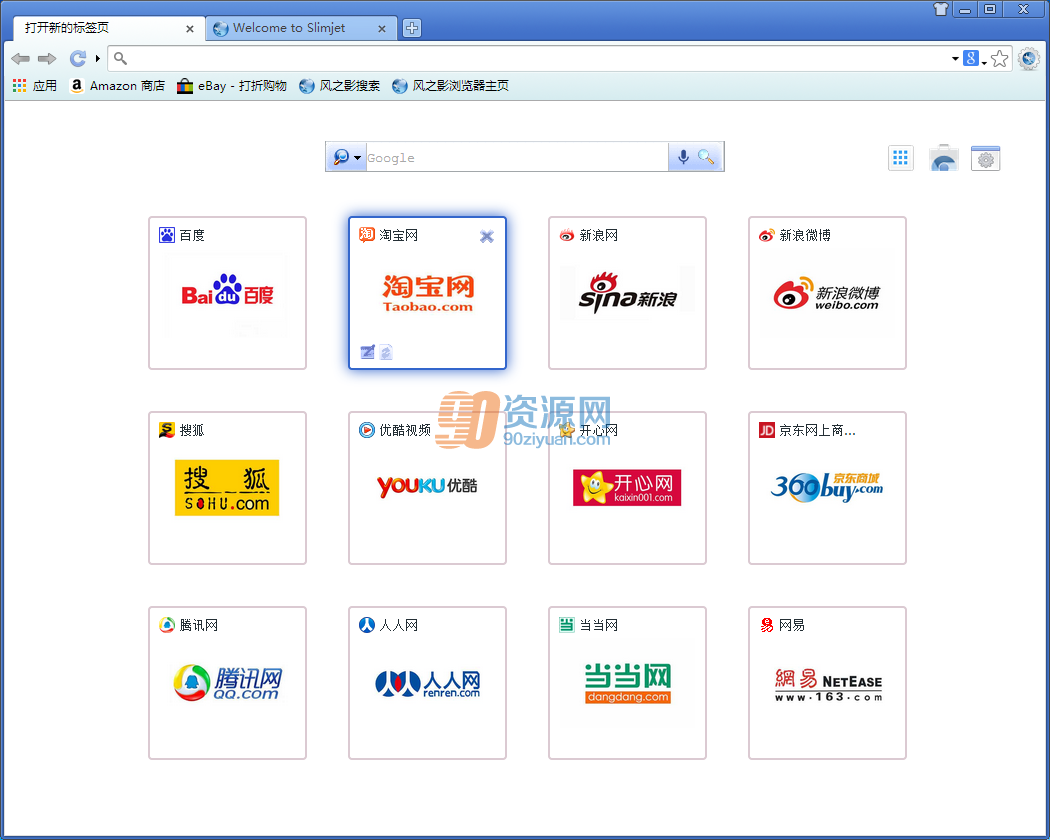Open the 网易 NetEase speed dial tile

coord(827,683)
